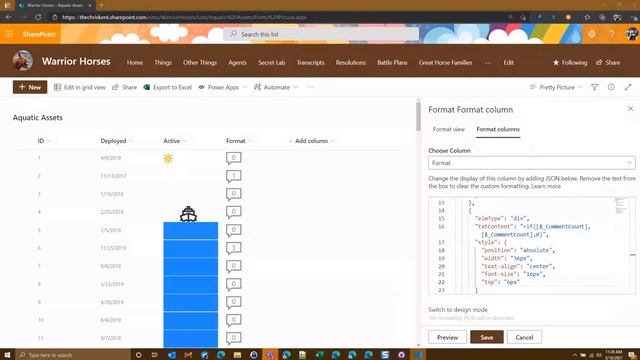Screen dimensions: 640x360
Task: Click the Windows Start button
Action: point(7,355)
